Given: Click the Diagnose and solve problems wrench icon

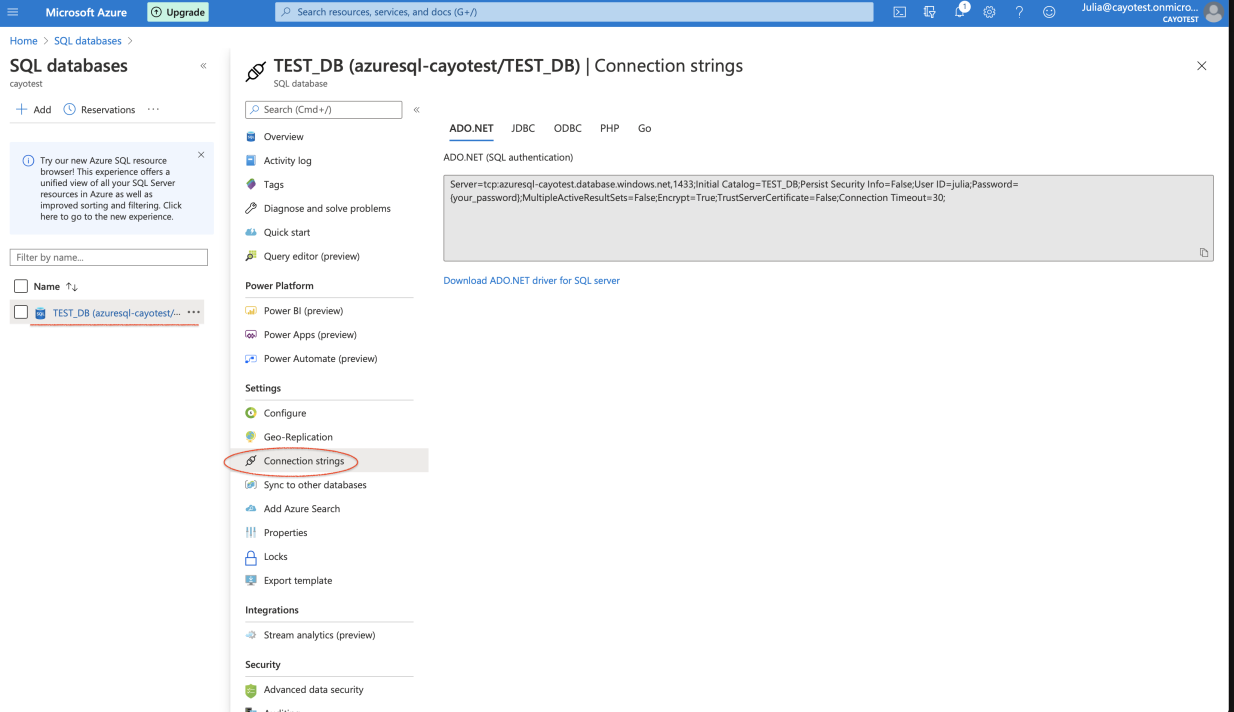Looking at the screenshot, I should [x=251, y=209].
